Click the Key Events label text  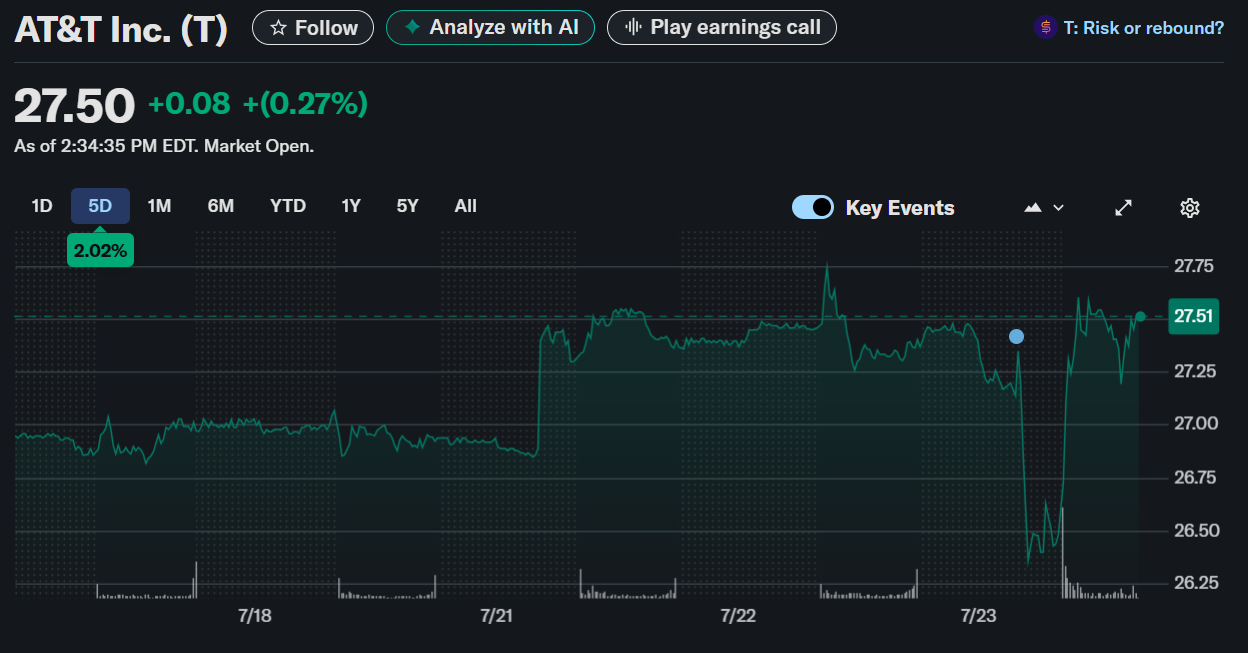900,208
